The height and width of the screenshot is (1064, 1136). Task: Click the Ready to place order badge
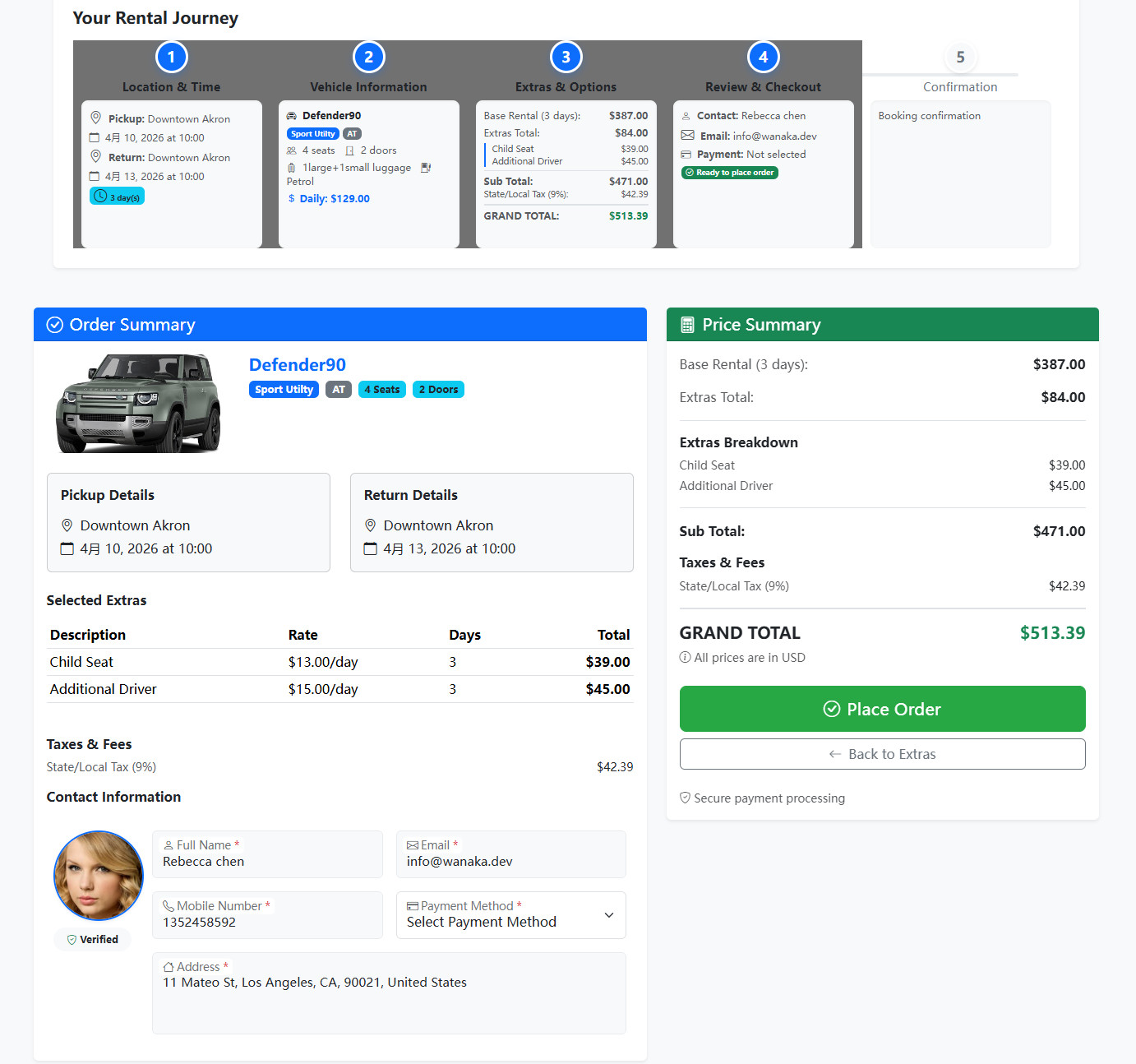point(730,173)
